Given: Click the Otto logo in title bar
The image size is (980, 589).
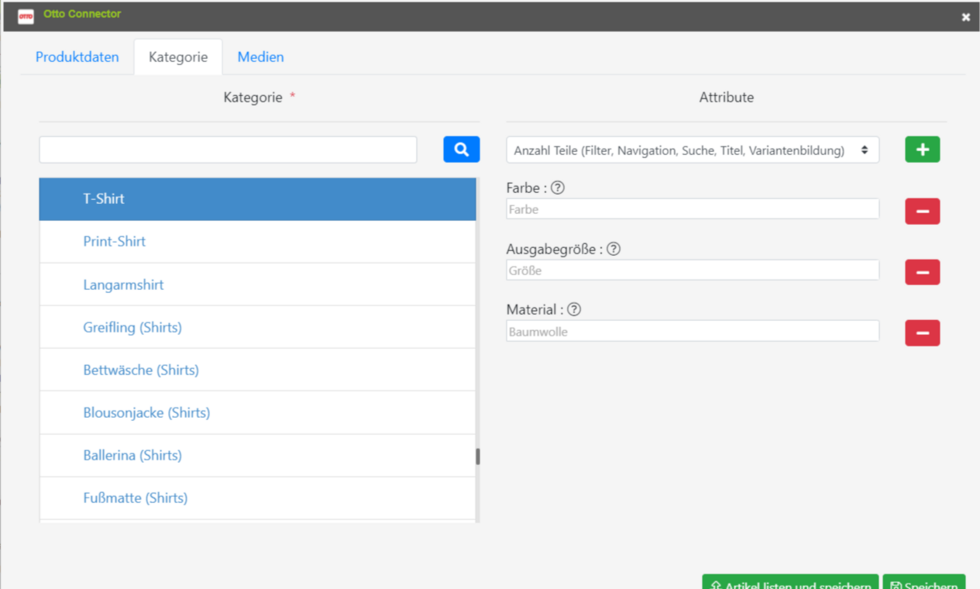Looking at the screenshot, I should coord(26,16).
